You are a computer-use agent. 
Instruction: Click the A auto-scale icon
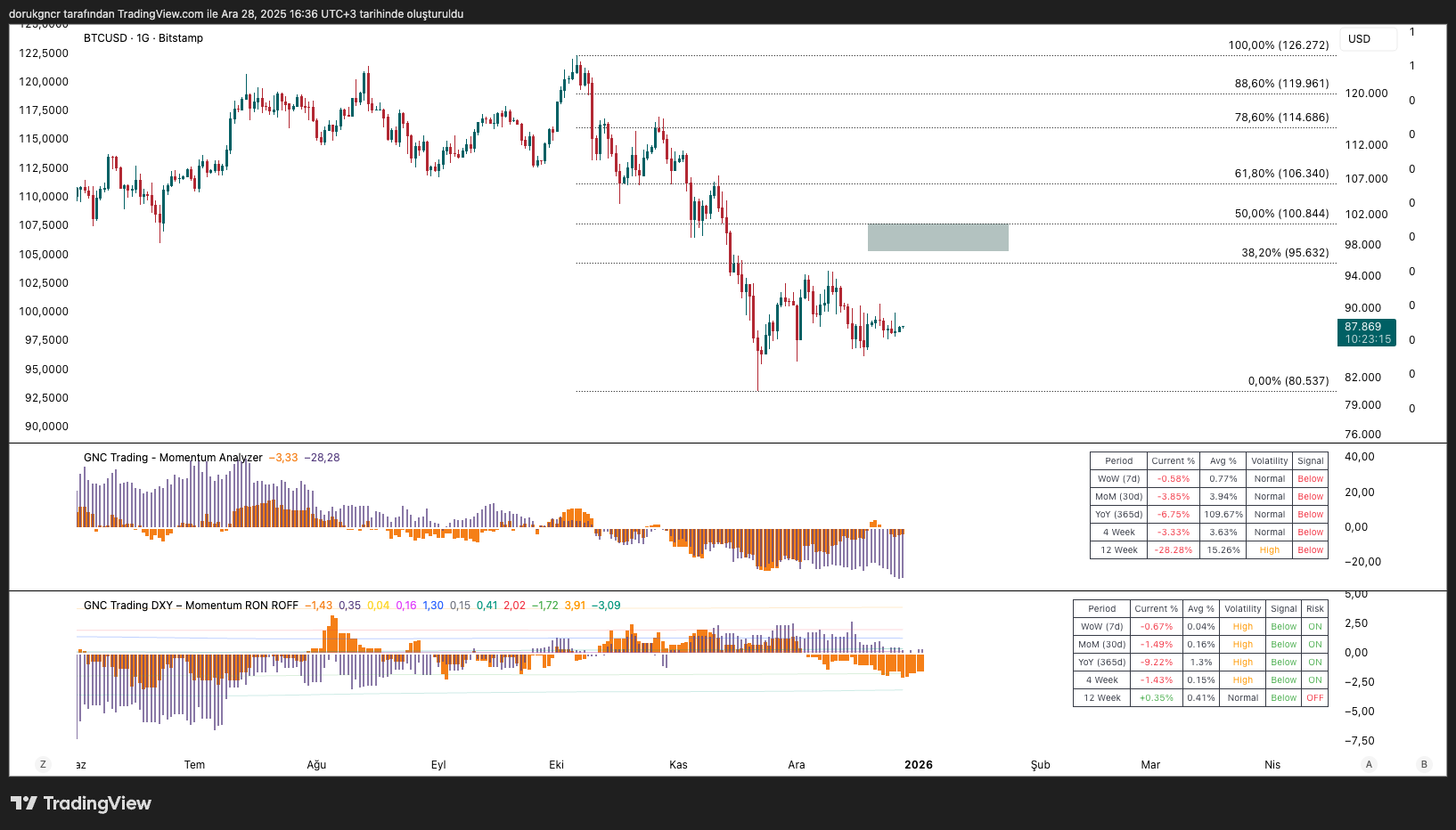tap(1369, 764)
